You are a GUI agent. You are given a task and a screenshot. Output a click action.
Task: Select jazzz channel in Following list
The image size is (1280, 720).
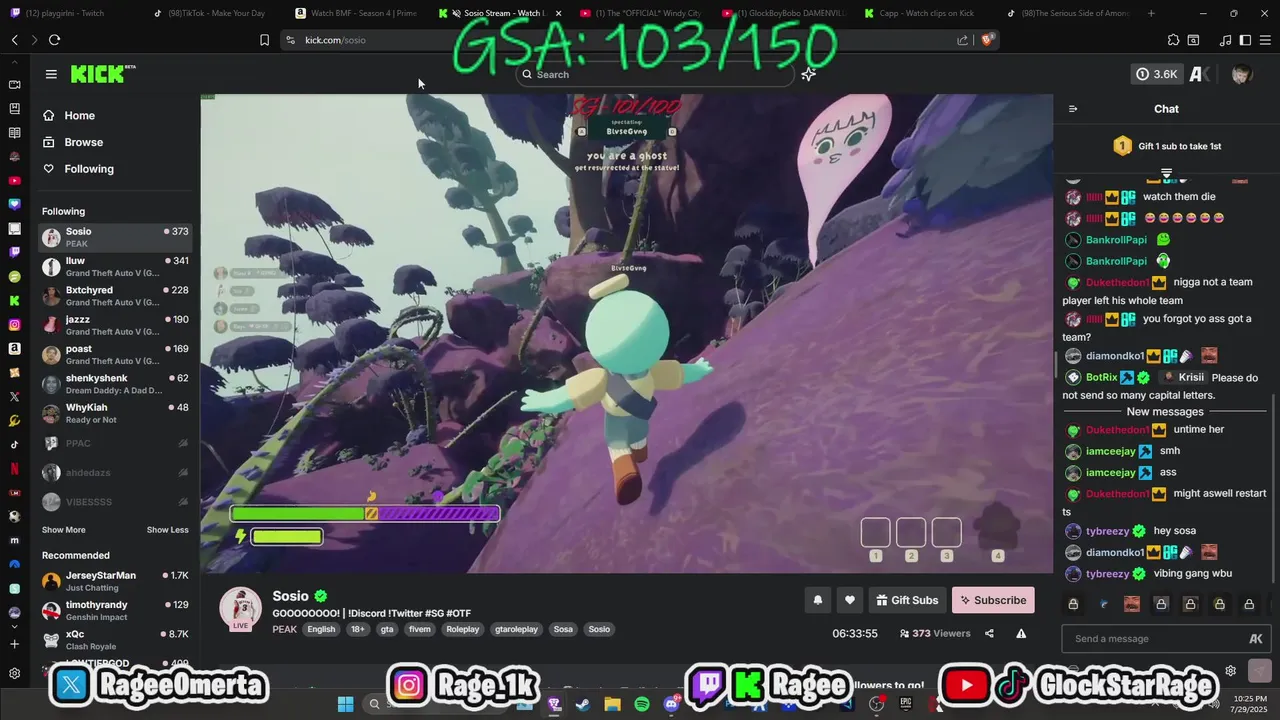(115, 325)
